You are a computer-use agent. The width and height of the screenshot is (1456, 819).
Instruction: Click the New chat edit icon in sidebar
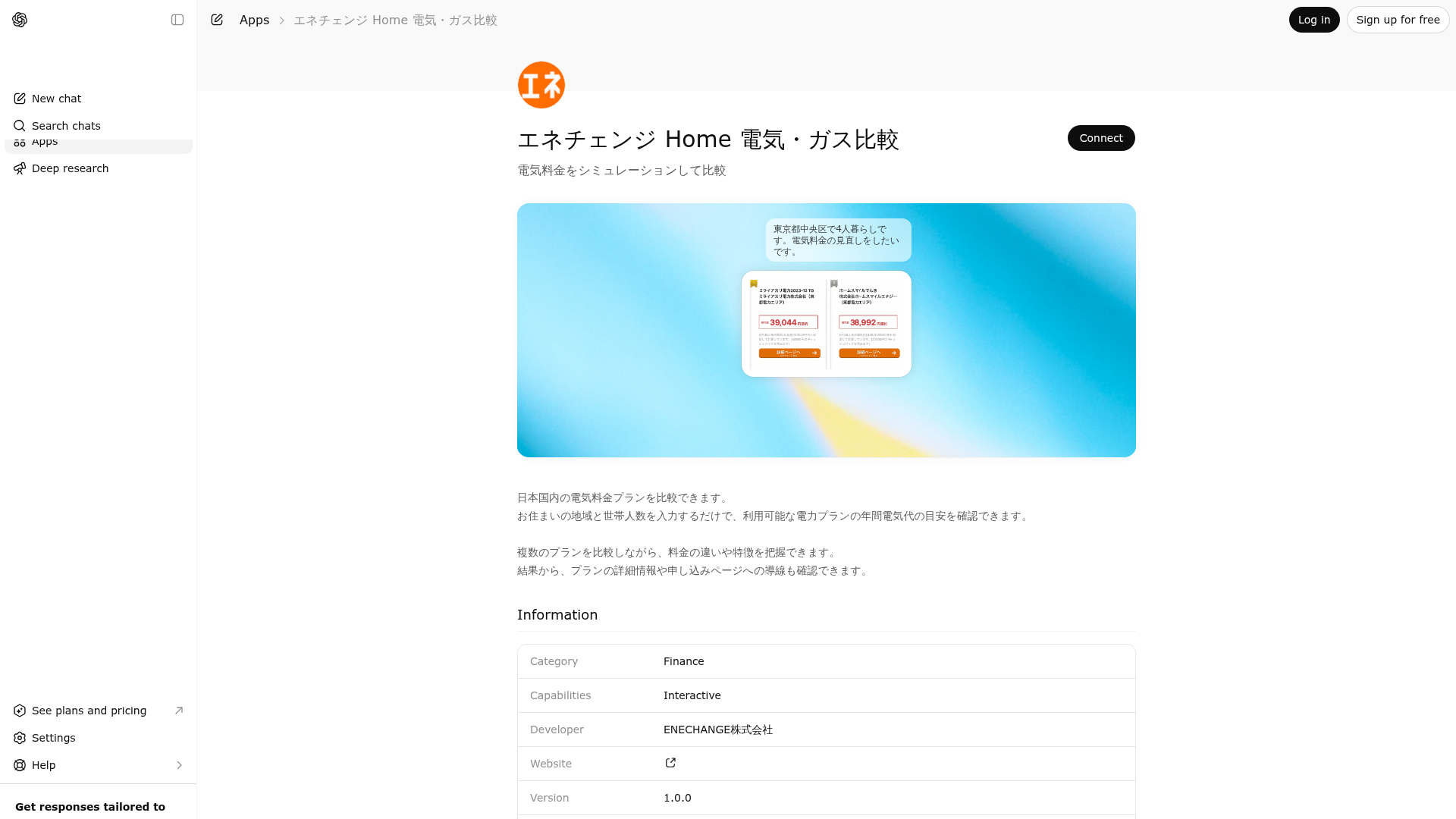pyautogui.click(x=20, y=99)
